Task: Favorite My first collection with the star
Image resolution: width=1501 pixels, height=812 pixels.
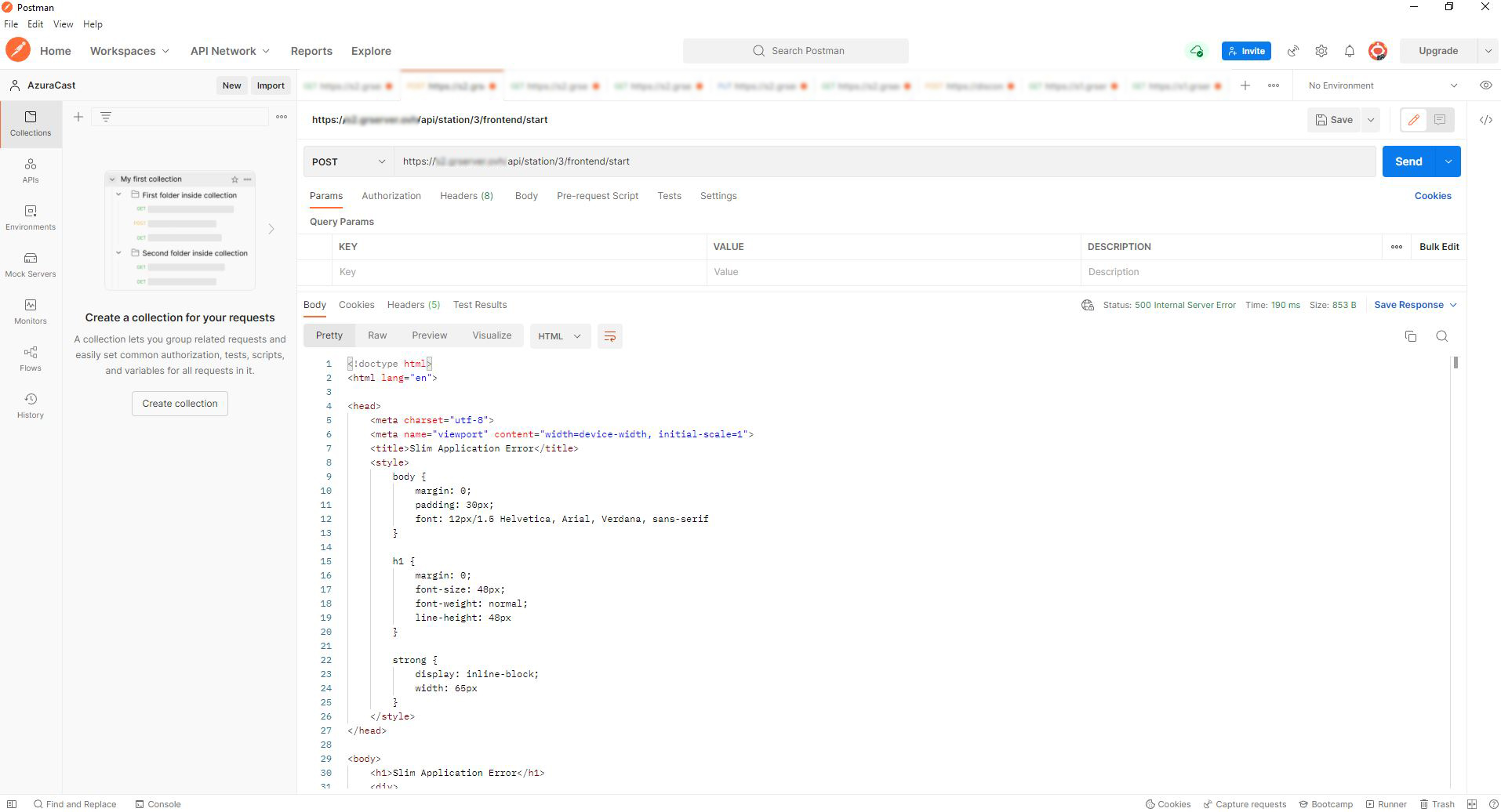Action: [234, 179]
